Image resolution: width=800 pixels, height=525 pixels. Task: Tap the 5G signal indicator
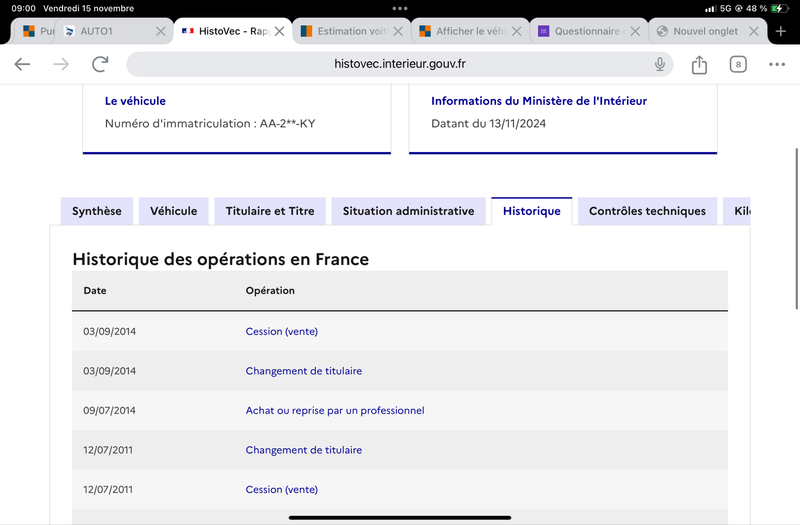pyautogui.click(x=725, y=8)
